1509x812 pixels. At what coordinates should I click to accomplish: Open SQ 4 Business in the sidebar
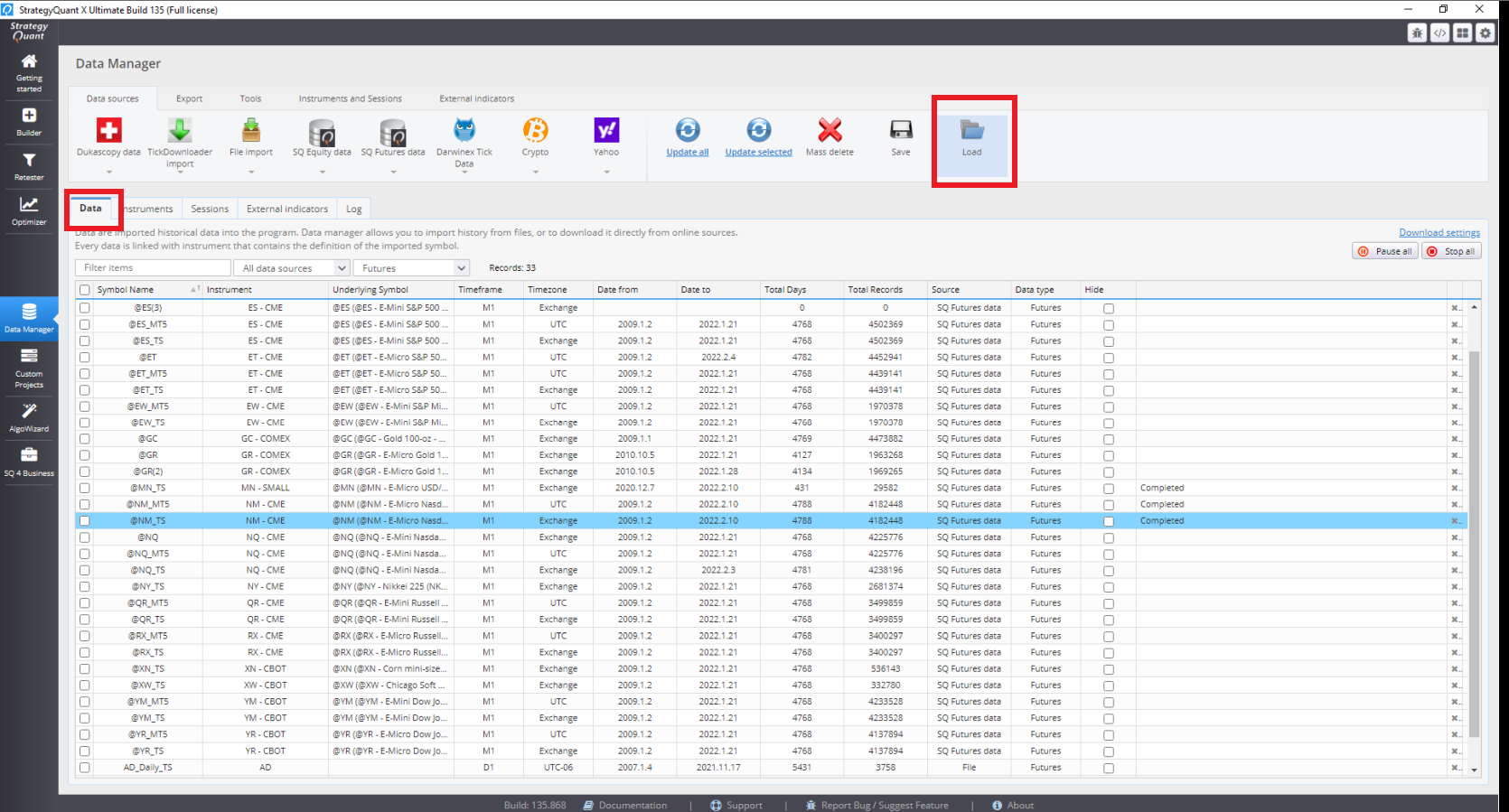(x=29, y=462)
